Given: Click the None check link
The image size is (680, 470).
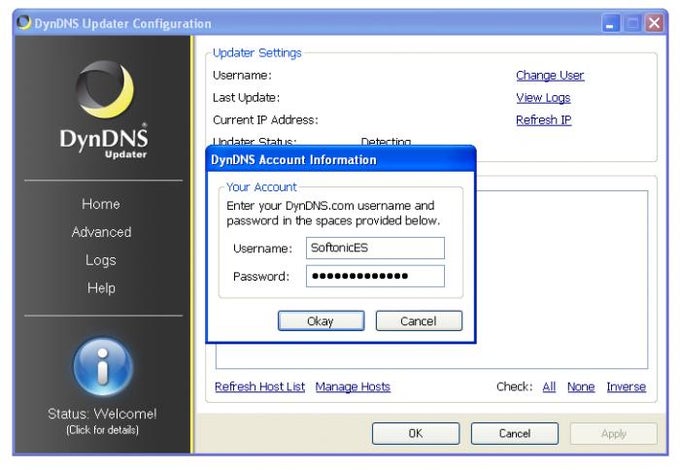Looking at the screenshot, I should click(581, 386).
